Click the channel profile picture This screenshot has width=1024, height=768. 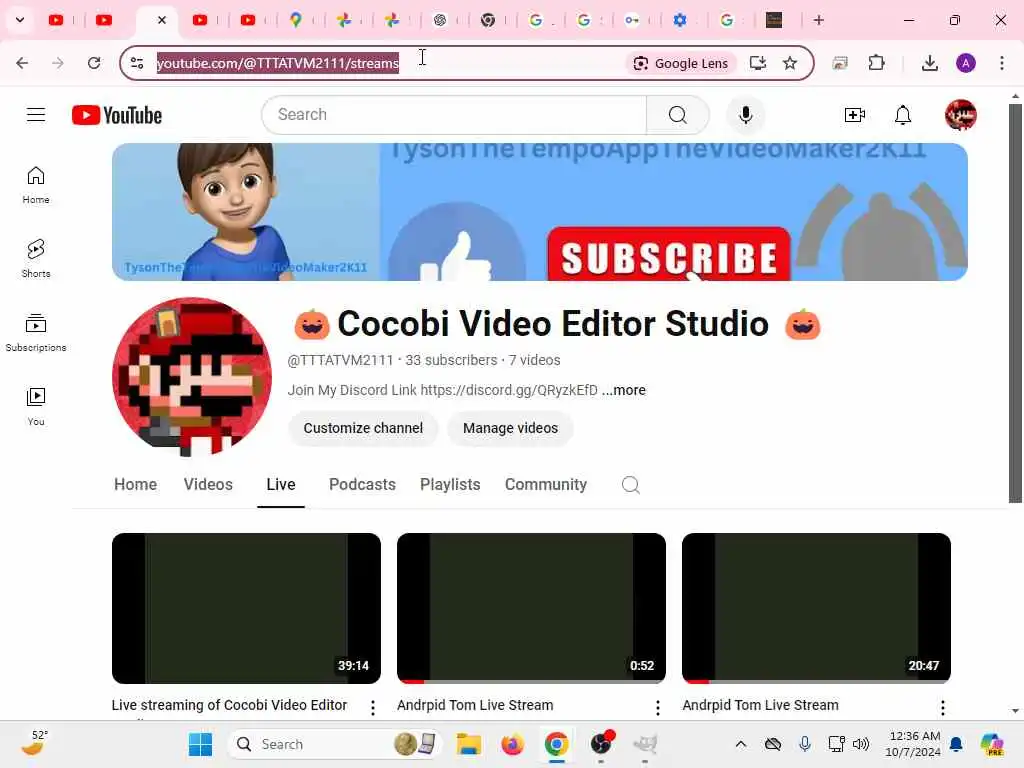[x=192, y=377]
